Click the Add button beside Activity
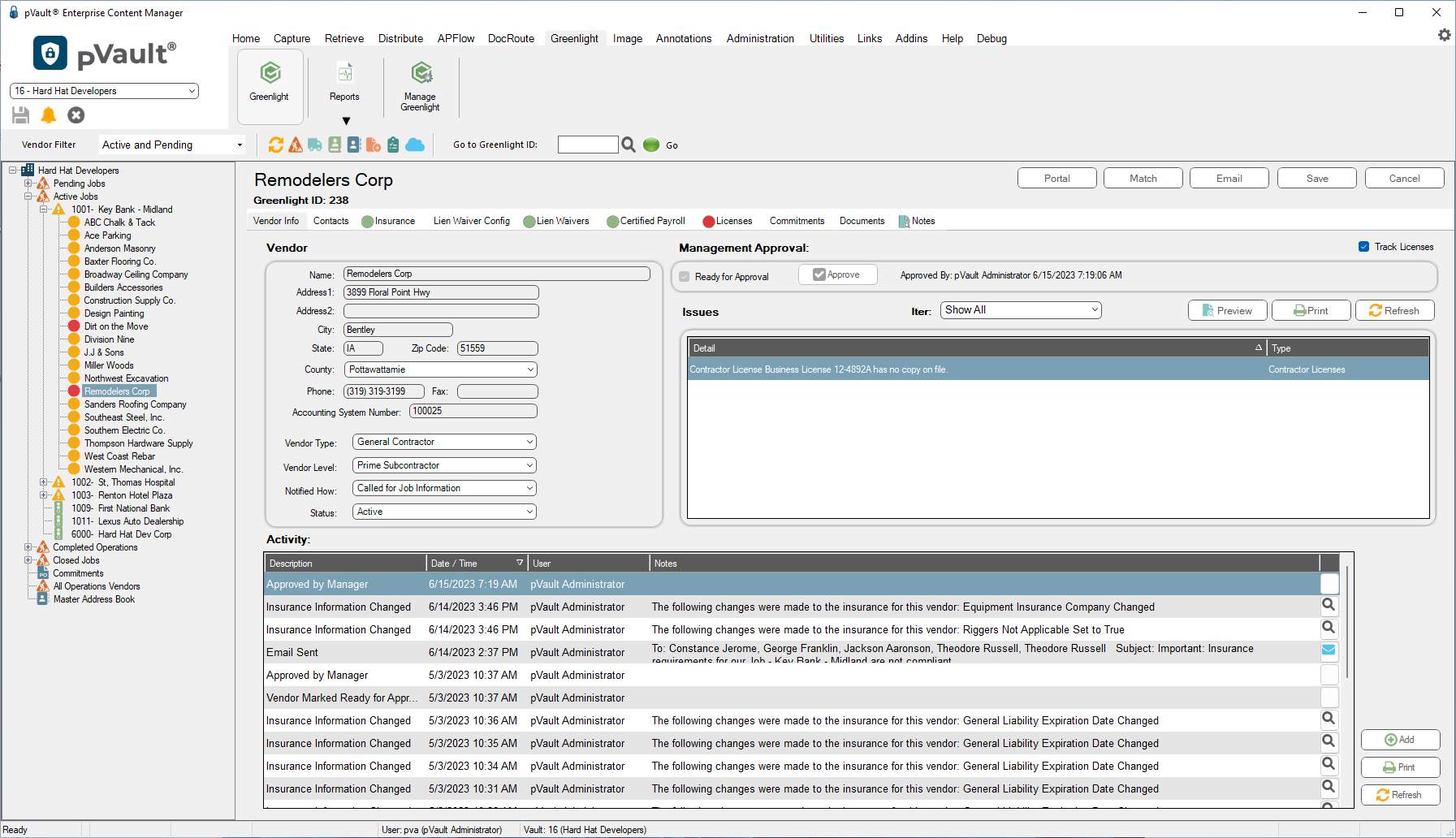Screen dimensions: 1456x838 coord(1400,740)
